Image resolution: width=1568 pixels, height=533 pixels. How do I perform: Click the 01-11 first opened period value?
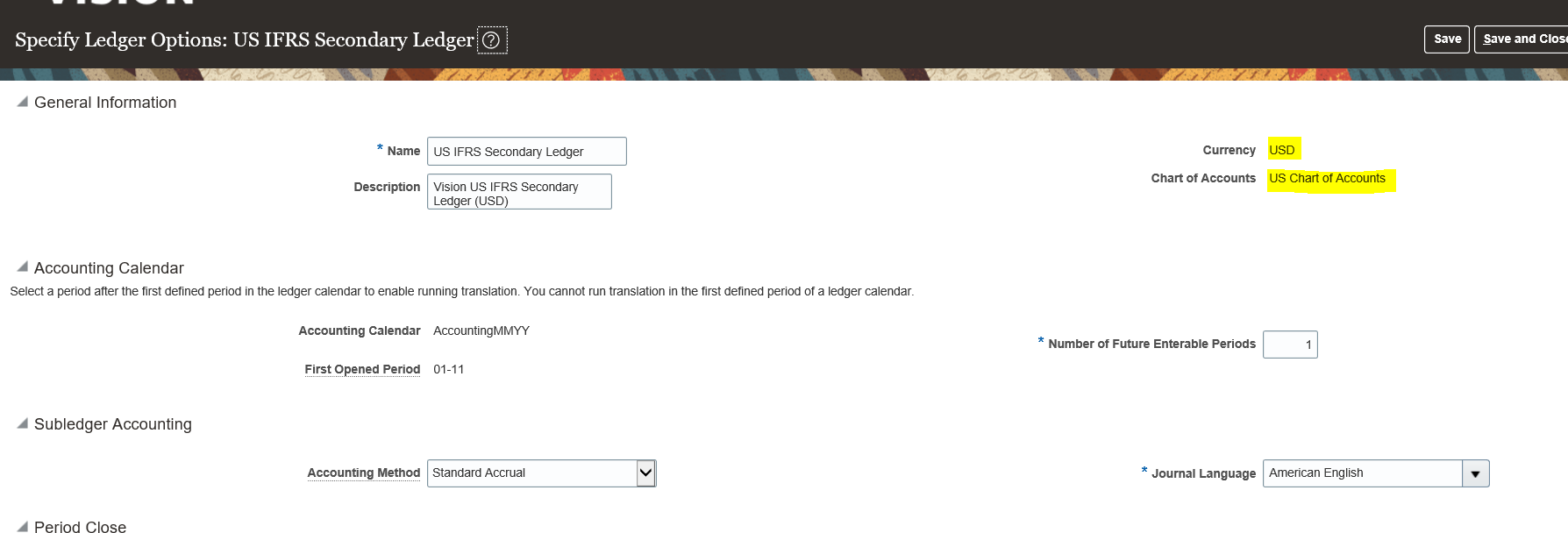click(449, 369)
